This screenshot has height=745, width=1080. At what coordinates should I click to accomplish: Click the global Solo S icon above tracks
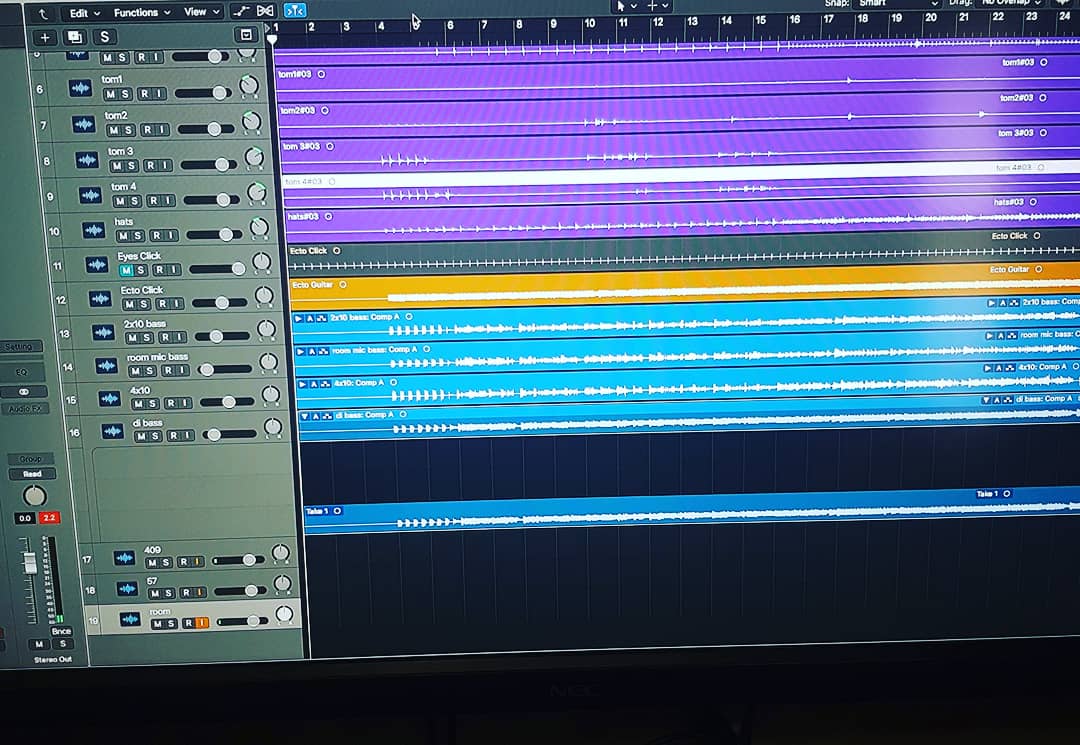(105, 37)
